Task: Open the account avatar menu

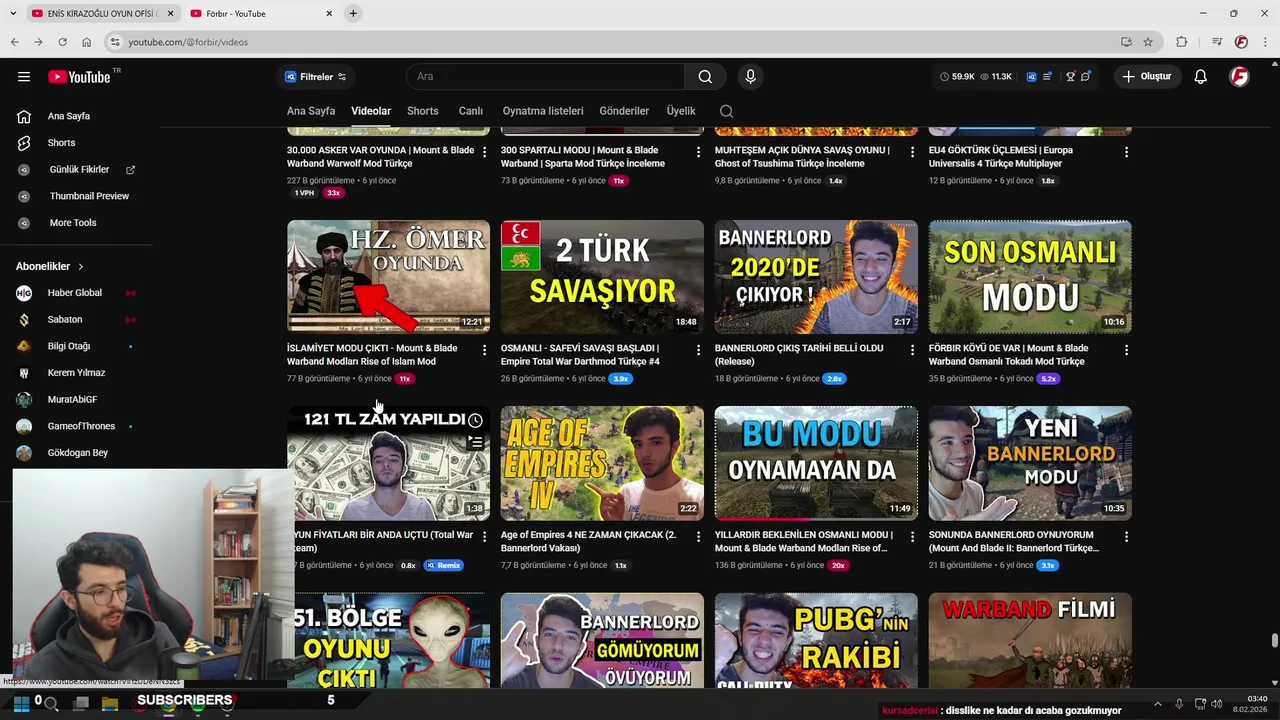Action: click(x=1239, y=77)
